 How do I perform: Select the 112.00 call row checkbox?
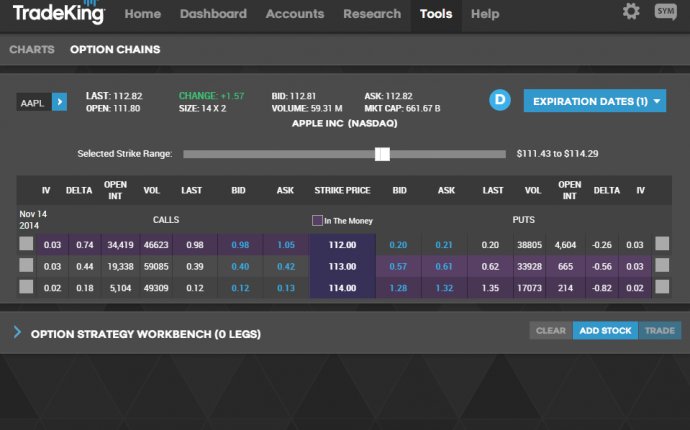click(x=26, y=244)
